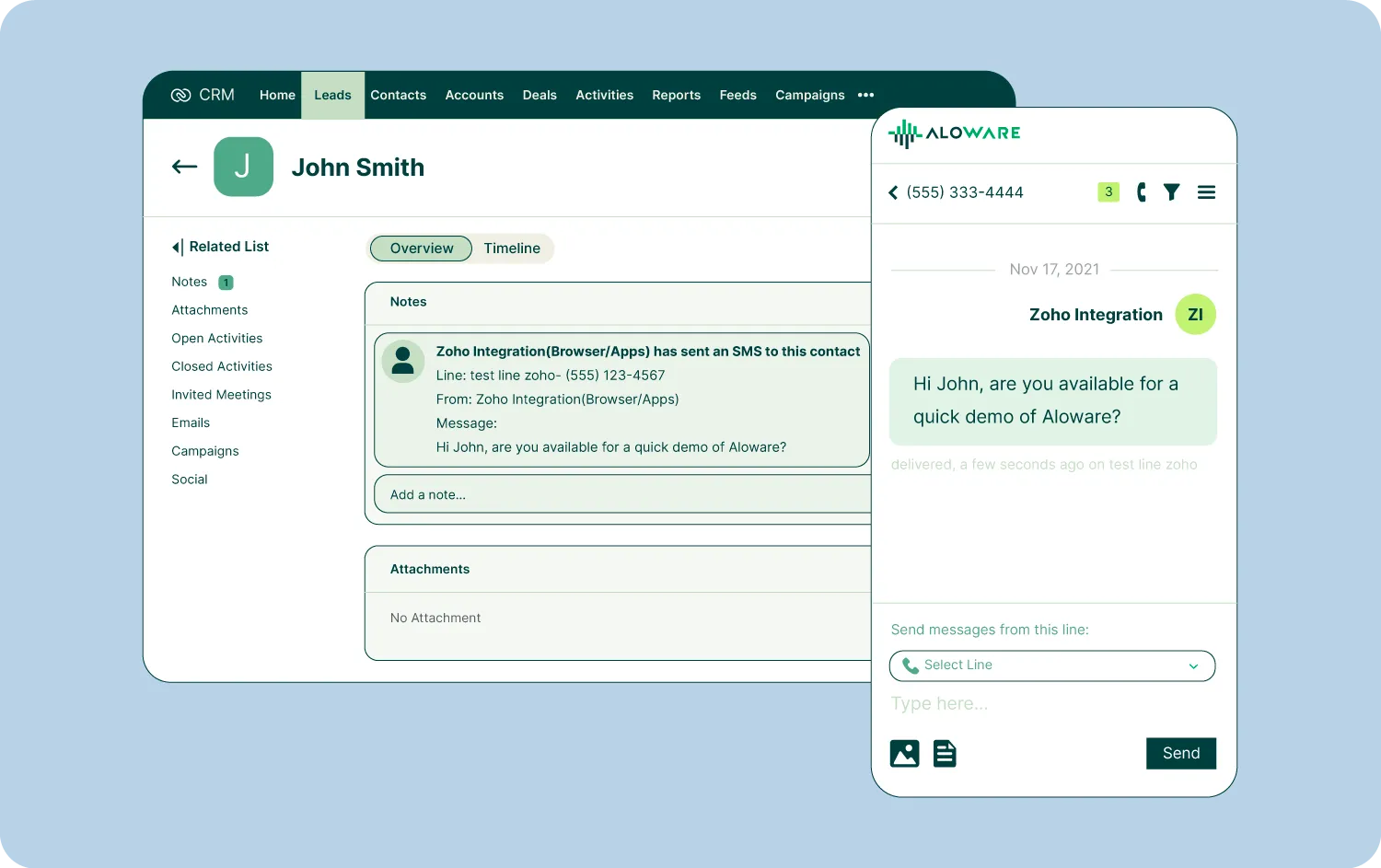Image resolution: width=1381 pixels, height=868 pixels.
Task: Click the green 3 unread badge in Aloware
Action: [1108, 191]
